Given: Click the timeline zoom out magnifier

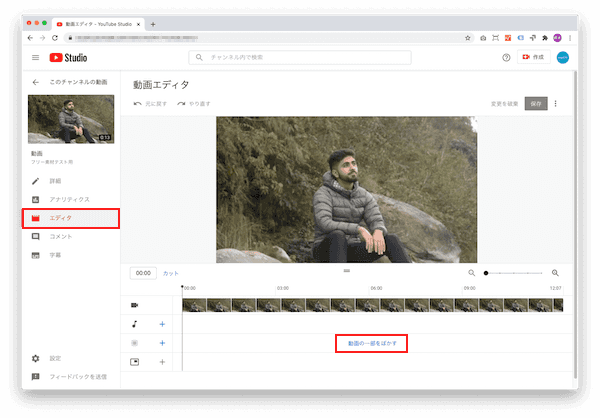Looking at the screenshot, I should [471, 273].
